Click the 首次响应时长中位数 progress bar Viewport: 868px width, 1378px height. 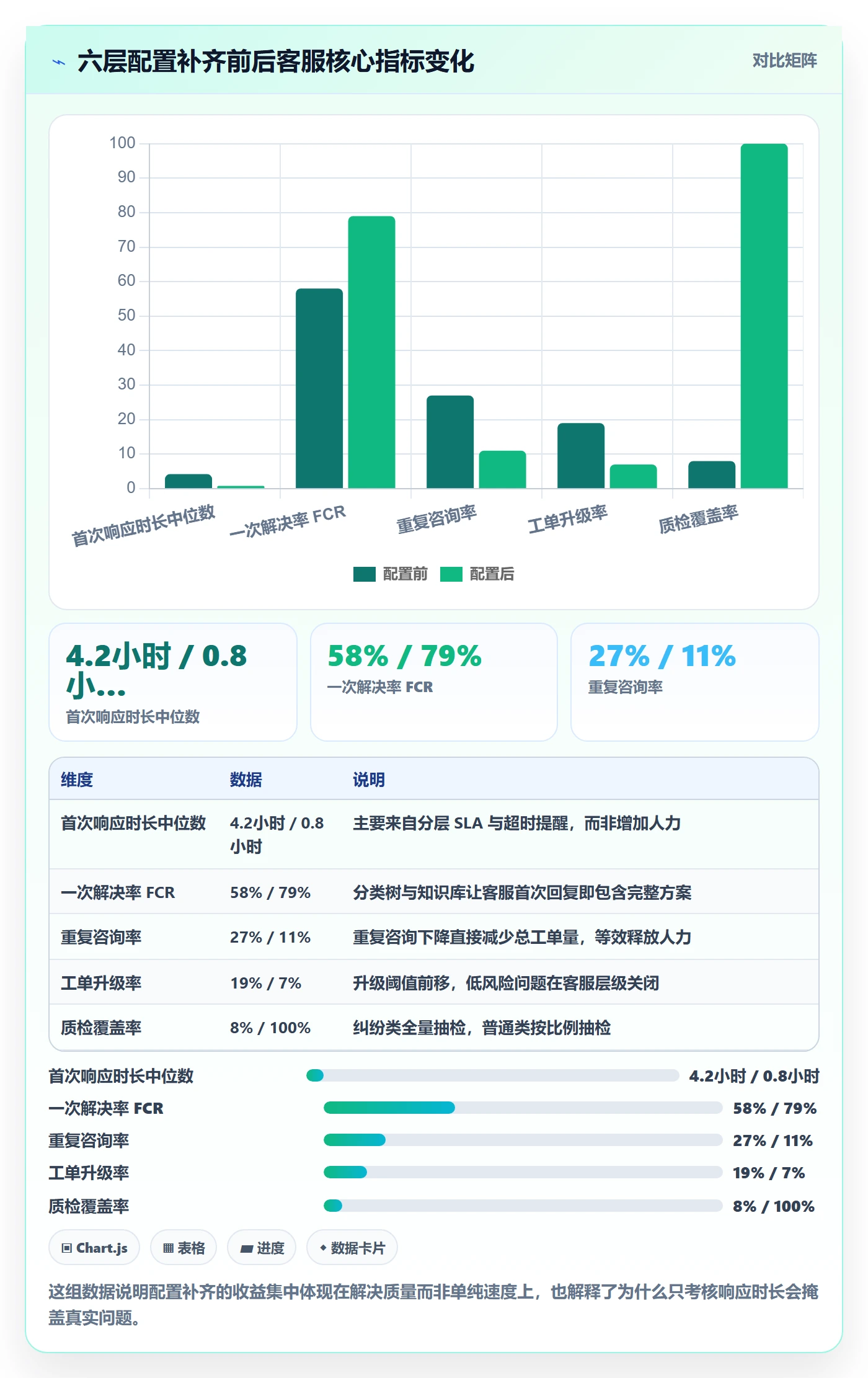tap(492, 1075)
